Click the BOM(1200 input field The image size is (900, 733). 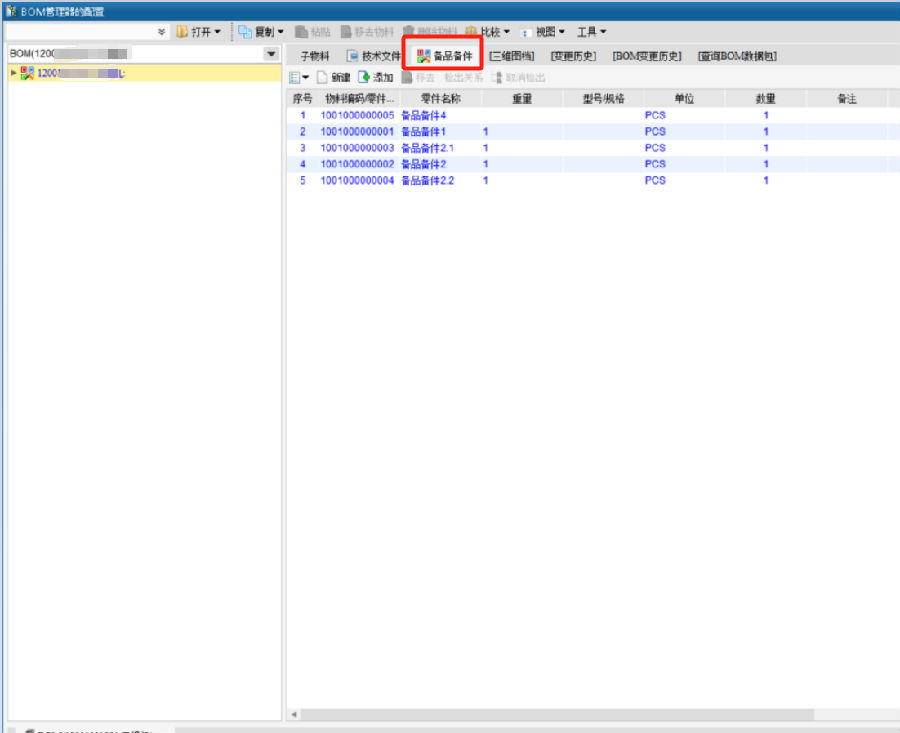(x=135, y=54)
